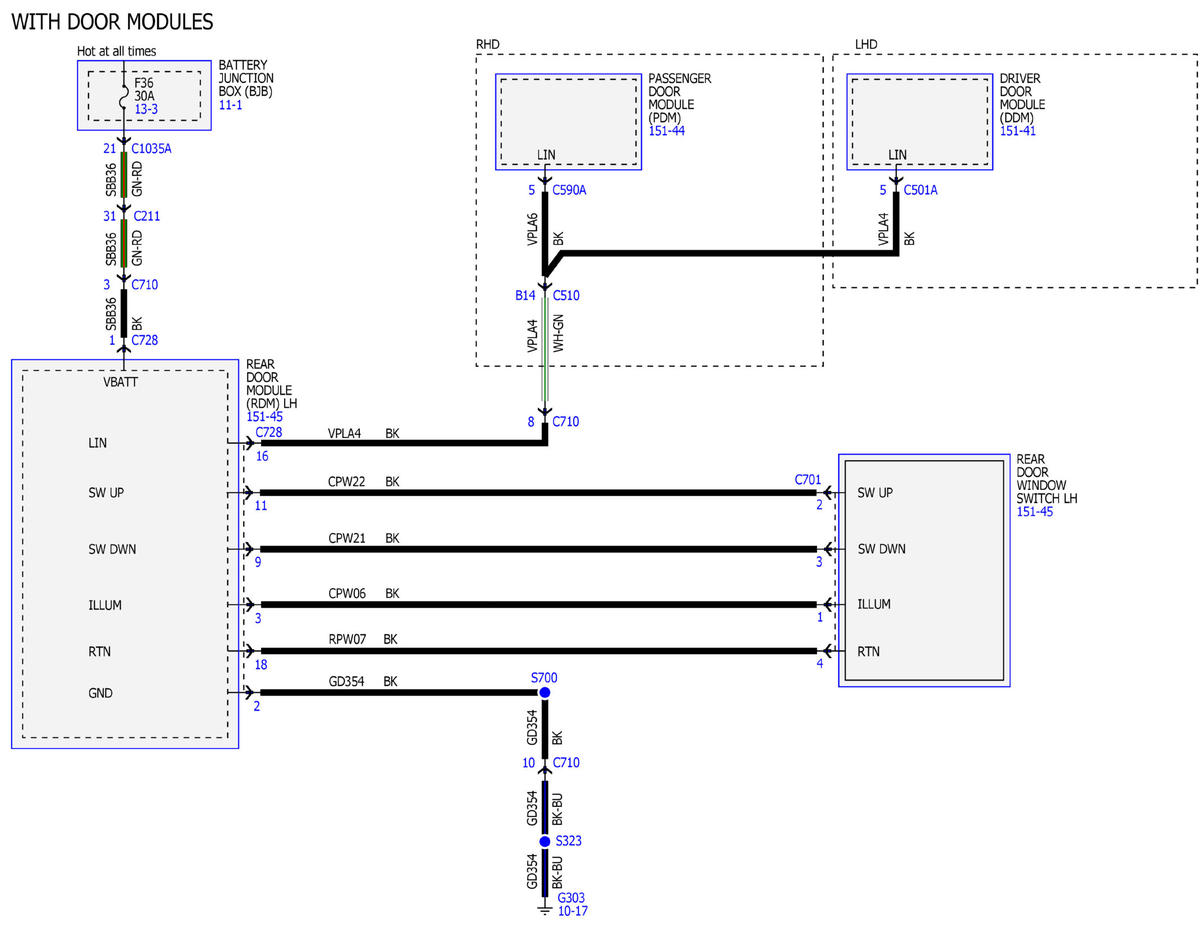Click the LHD region label

[867, 45]
